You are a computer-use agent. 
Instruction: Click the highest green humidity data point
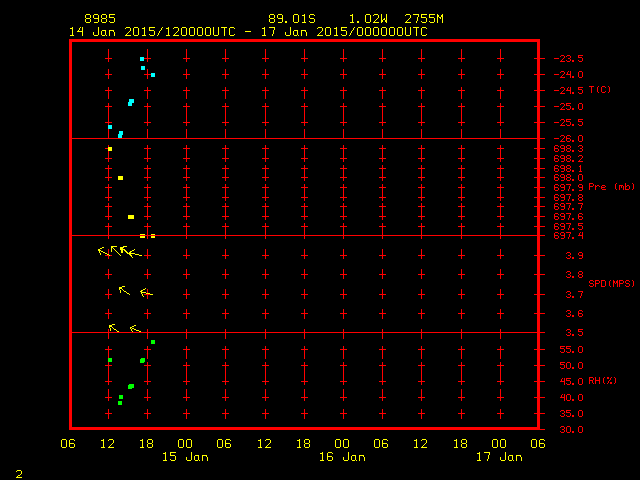153,342
